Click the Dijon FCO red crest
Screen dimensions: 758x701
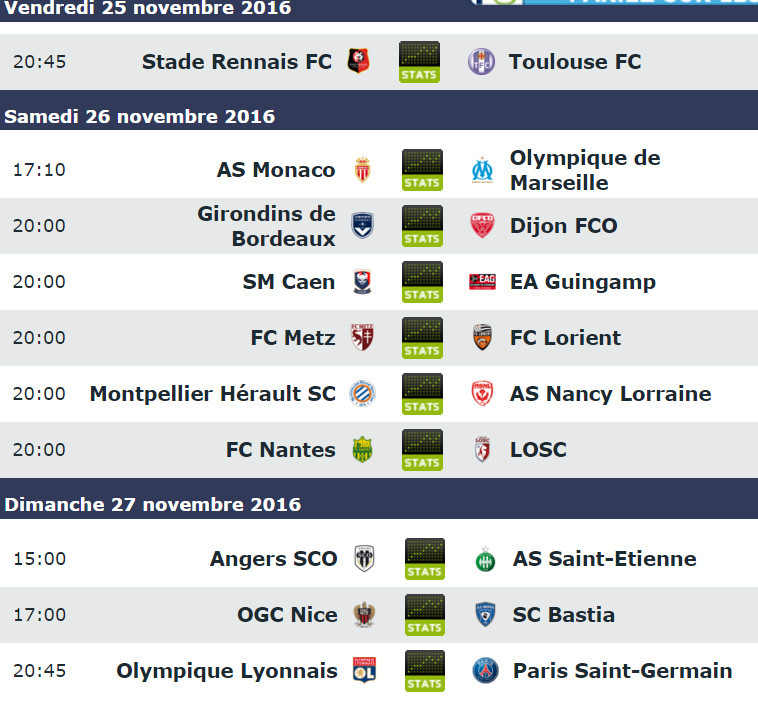pyautogui.click(x=482, y=226)
